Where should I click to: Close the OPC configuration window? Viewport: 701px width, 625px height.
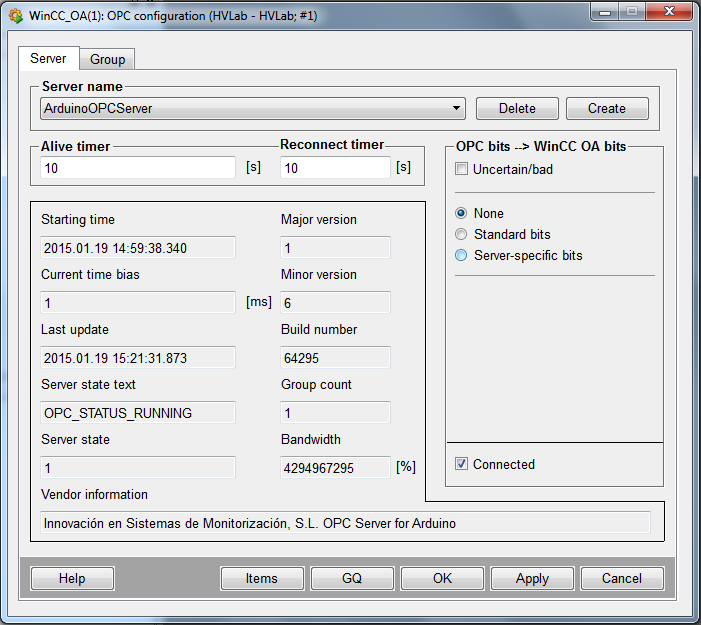point(669,12)
